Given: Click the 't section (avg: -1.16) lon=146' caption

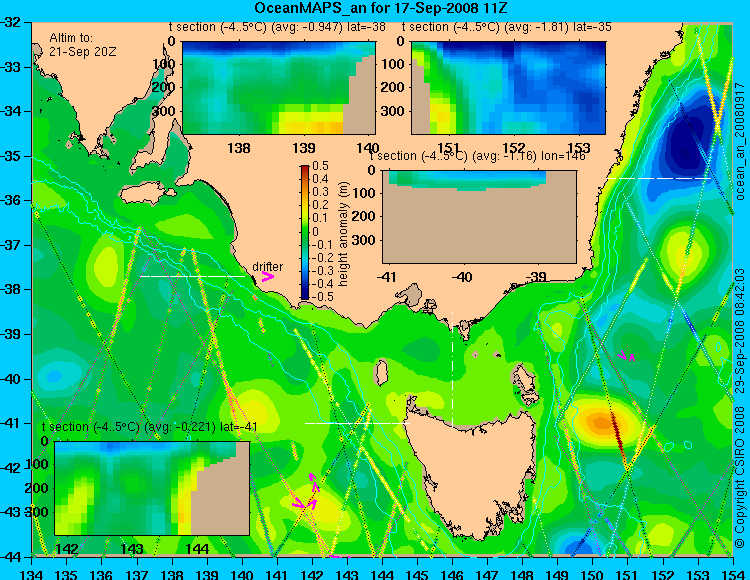Looking at the screenshot, I should [x=478, y=156].
